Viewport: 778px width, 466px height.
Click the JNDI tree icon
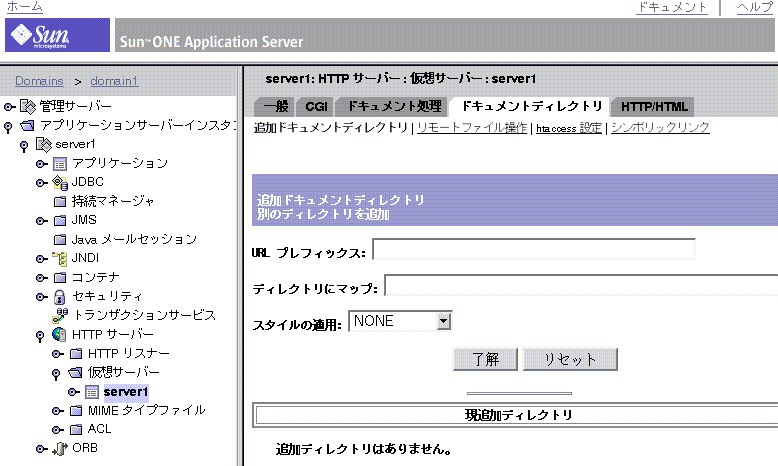[60, 259]
